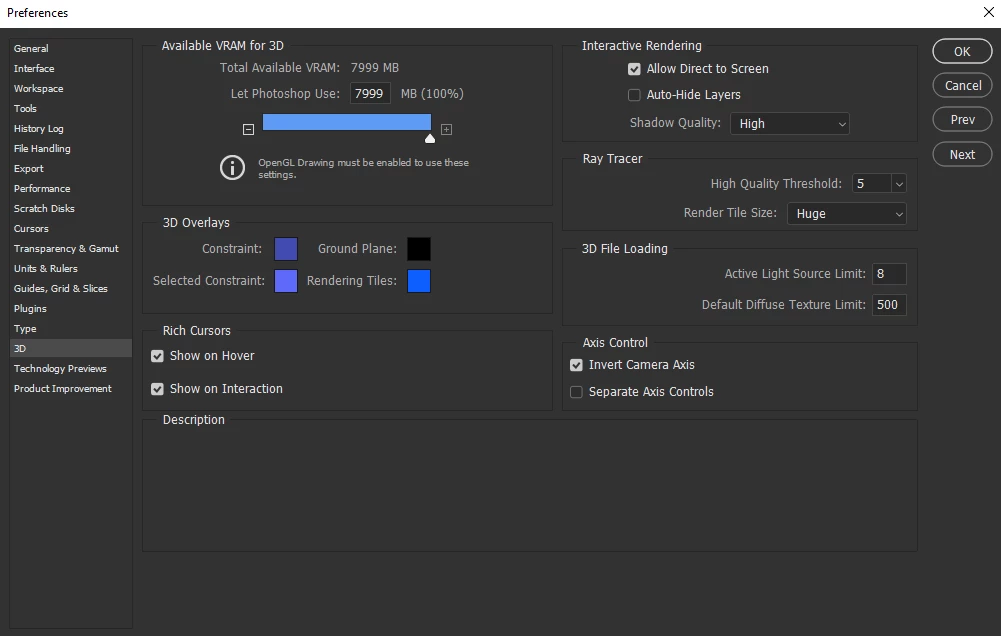1001x636 pixels.
Task: Open High Quality Threshold dropdown
Action: click(x=899, y=184)
